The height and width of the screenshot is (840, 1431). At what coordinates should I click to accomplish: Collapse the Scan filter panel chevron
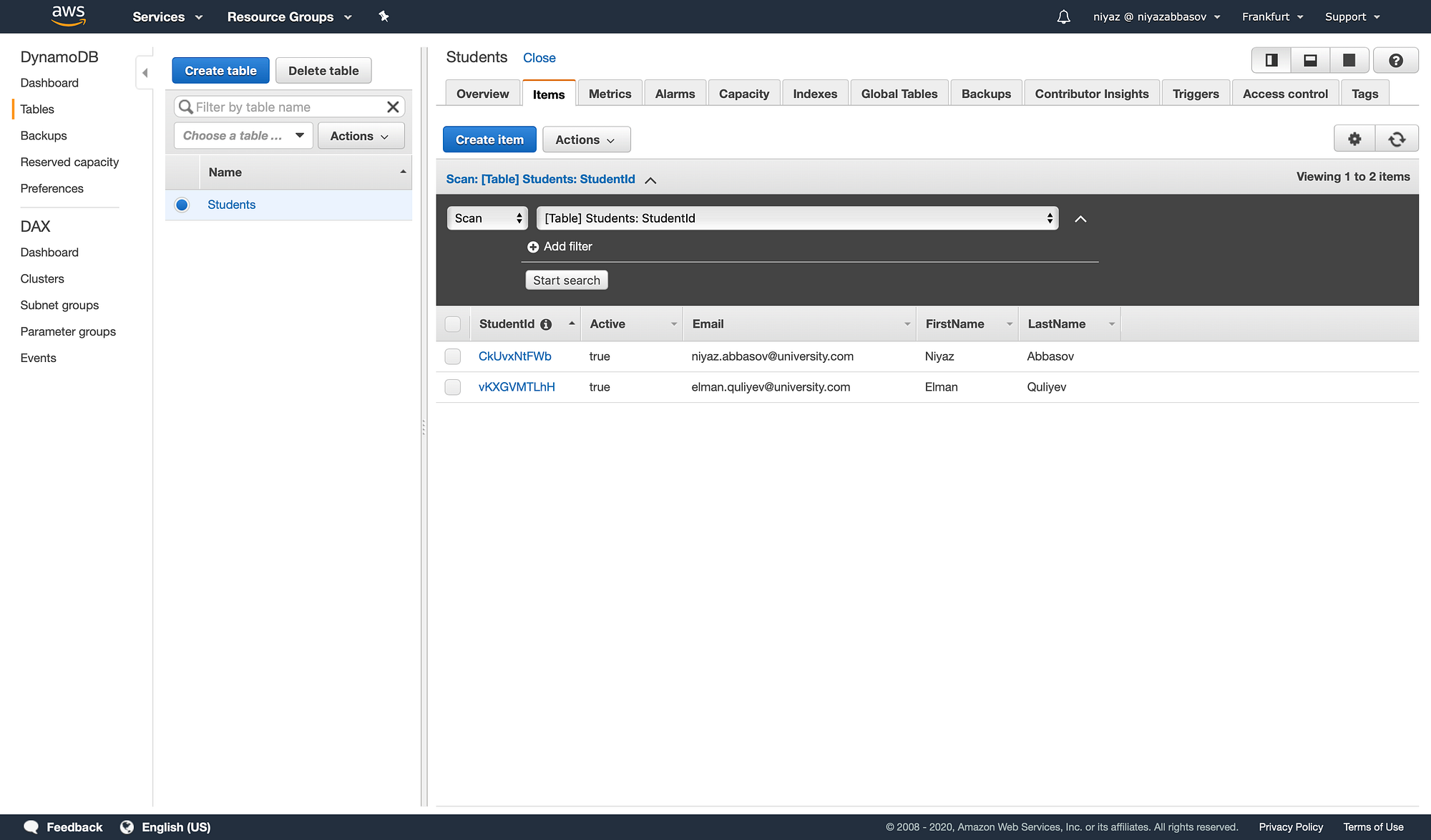tap(1080, 218)
